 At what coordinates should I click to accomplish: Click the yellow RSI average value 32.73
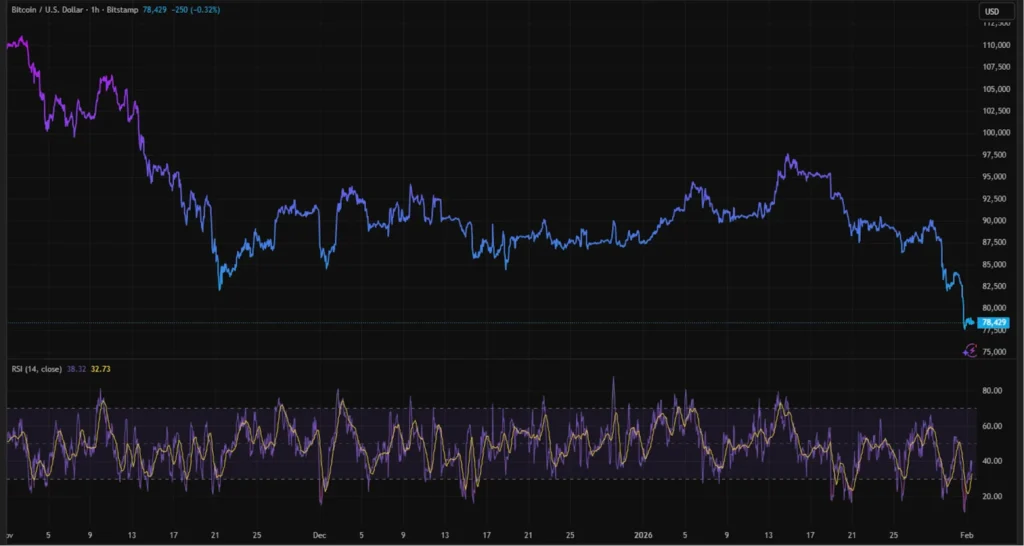pos(101,369)
